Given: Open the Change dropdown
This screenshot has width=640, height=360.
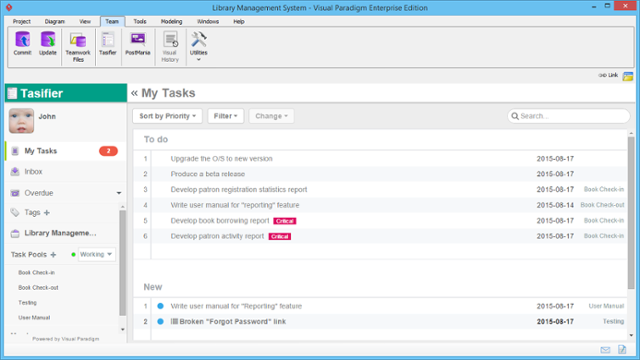Looking at the screenshot, I should point(271,116).
